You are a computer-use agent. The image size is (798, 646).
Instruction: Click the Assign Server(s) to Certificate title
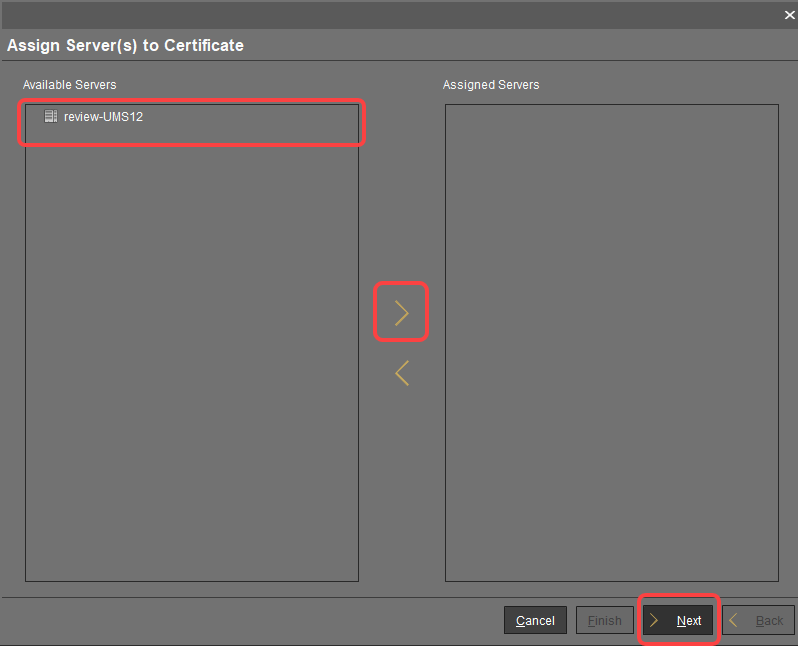[x=125, y=45]
